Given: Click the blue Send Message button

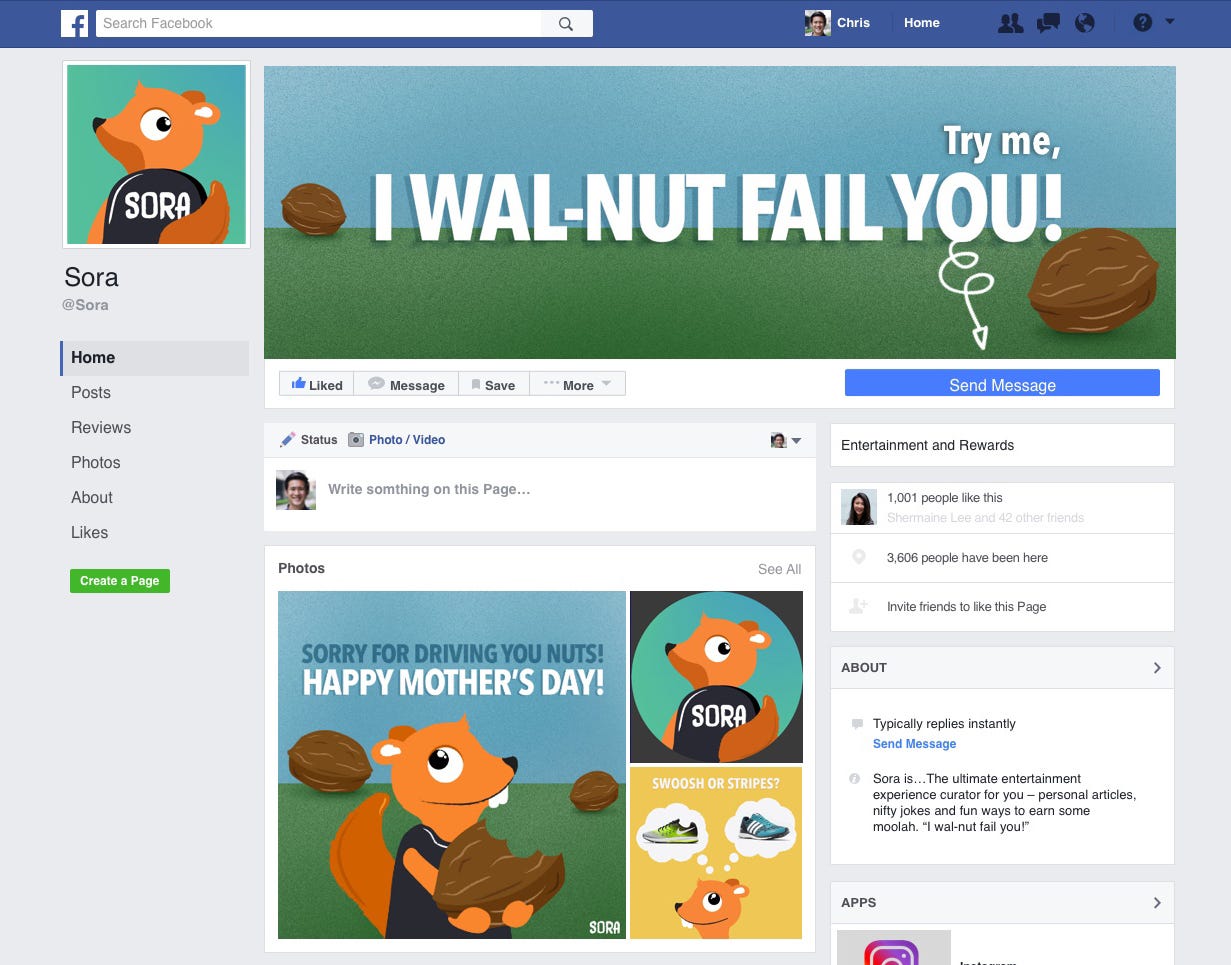Looking at the screenshot, I should click(x=1002, y=384).
